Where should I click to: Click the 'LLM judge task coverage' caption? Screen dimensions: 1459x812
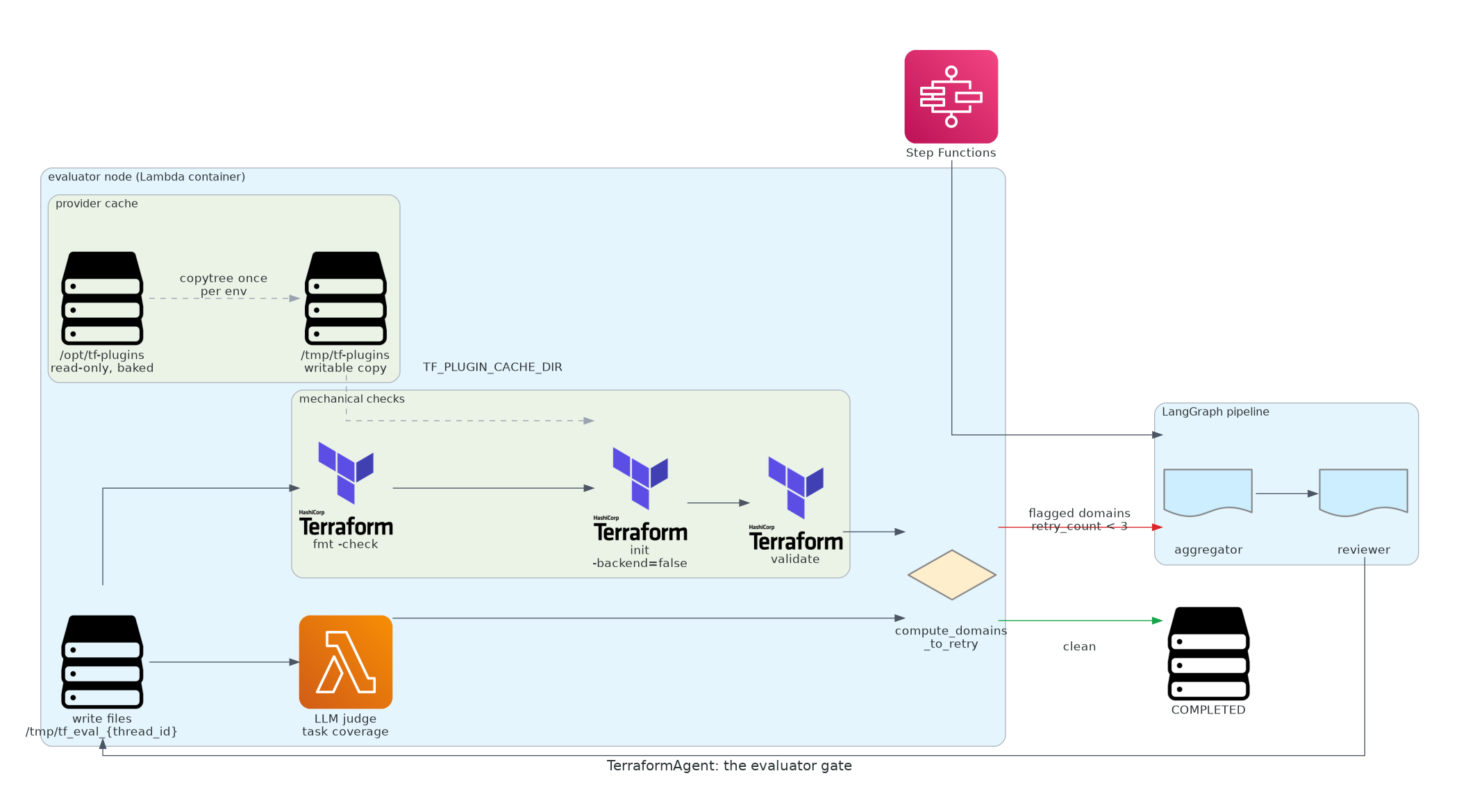point(345,725)
